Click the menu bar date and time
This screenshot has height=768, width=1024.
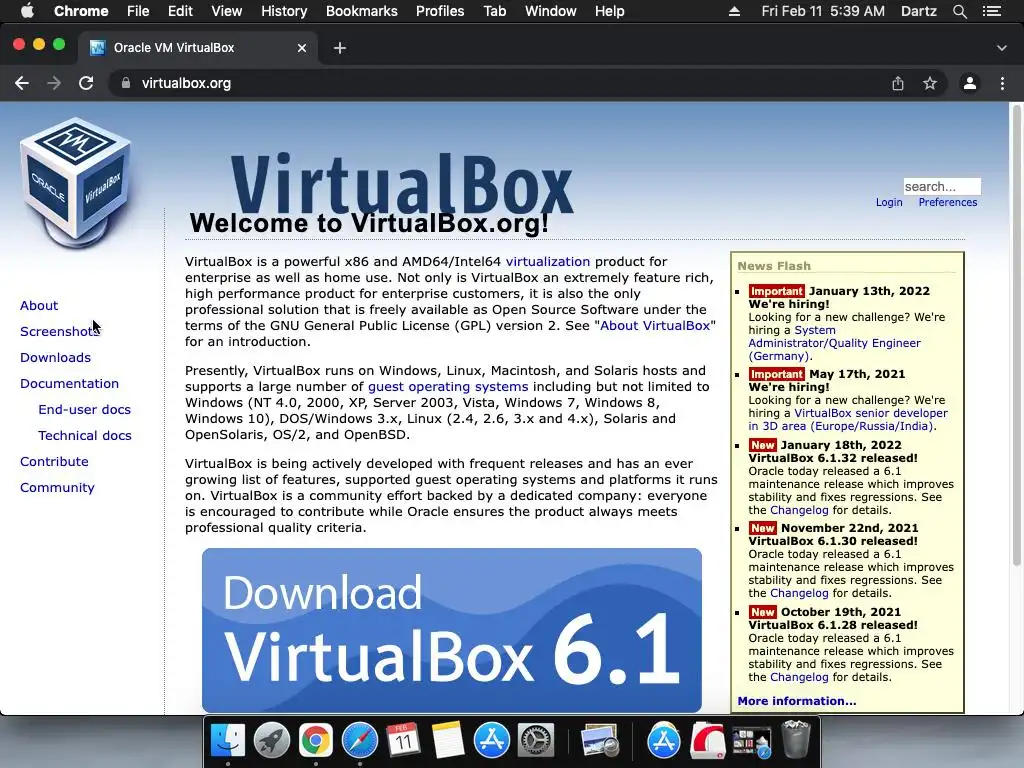point(823,11)
